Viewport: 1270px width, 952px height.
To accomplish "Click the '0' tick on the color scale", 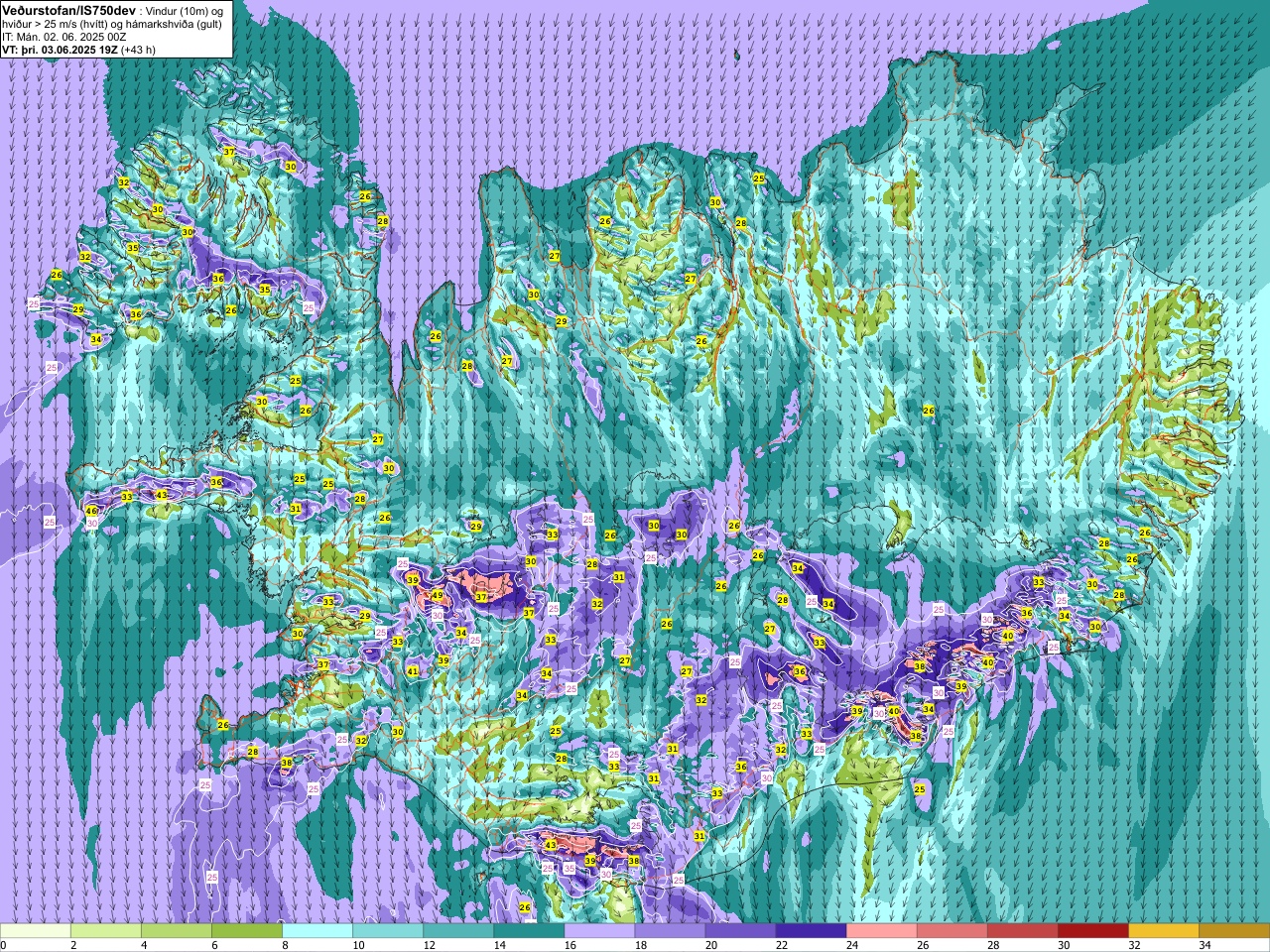I will (4, 945).
